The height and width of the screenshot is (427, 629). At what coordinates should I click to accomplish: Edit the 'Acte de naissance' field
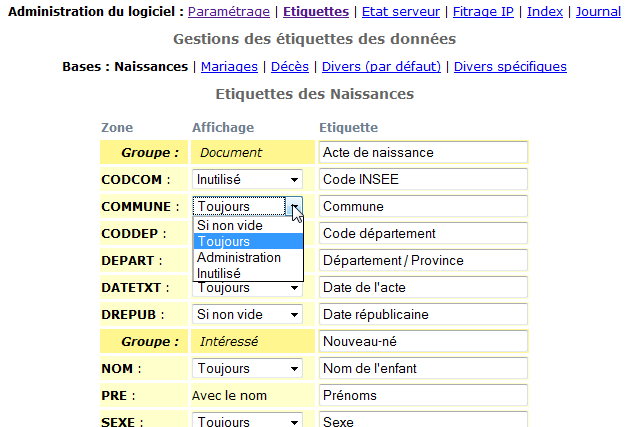422,153
